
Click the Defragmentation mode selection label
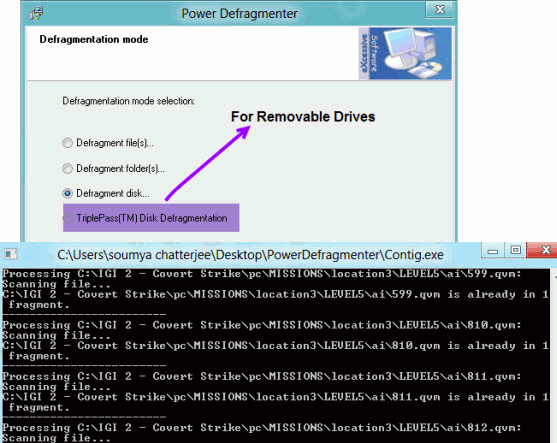tap(129, 101)
